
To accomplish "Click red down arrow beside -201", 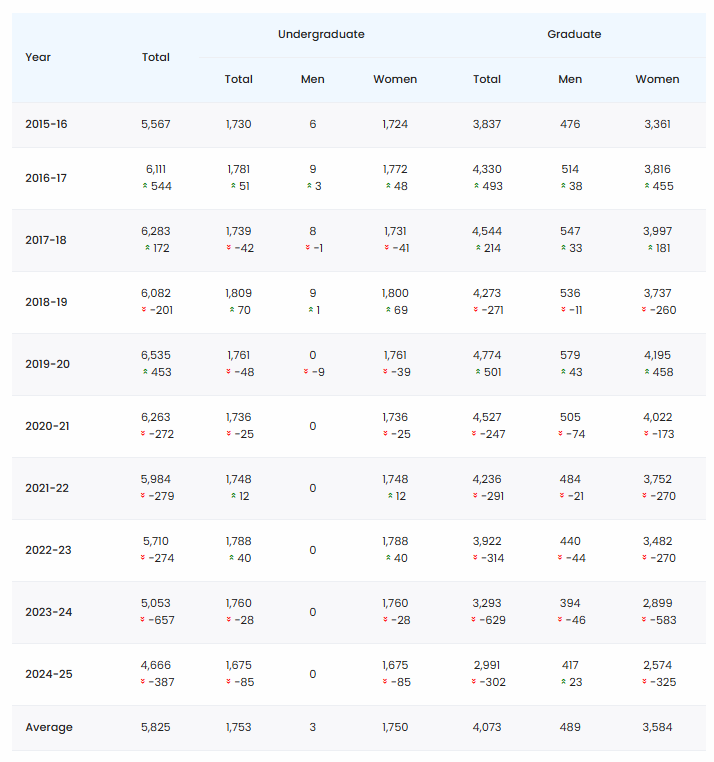I will tap(144, 310).
